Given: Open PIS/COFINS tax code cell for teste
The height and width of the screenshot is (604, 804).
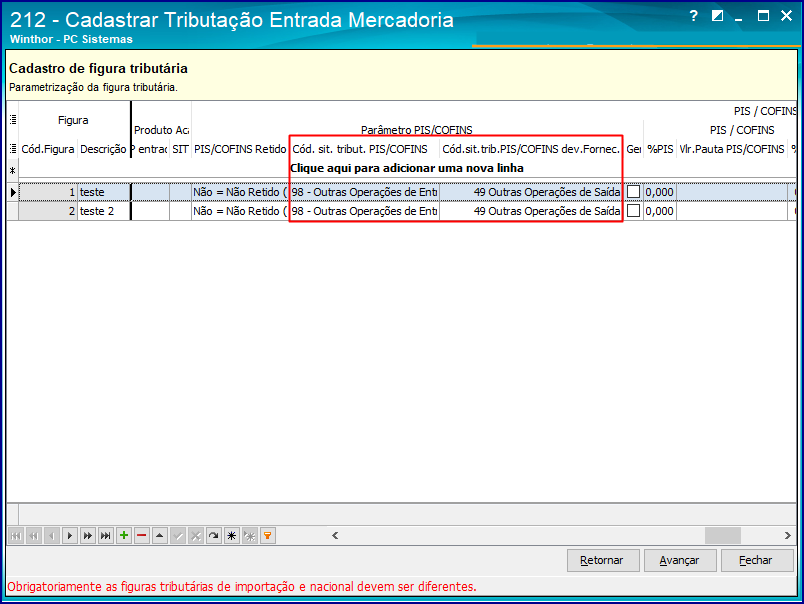Looking at the screenshot, I should (365, 192).
